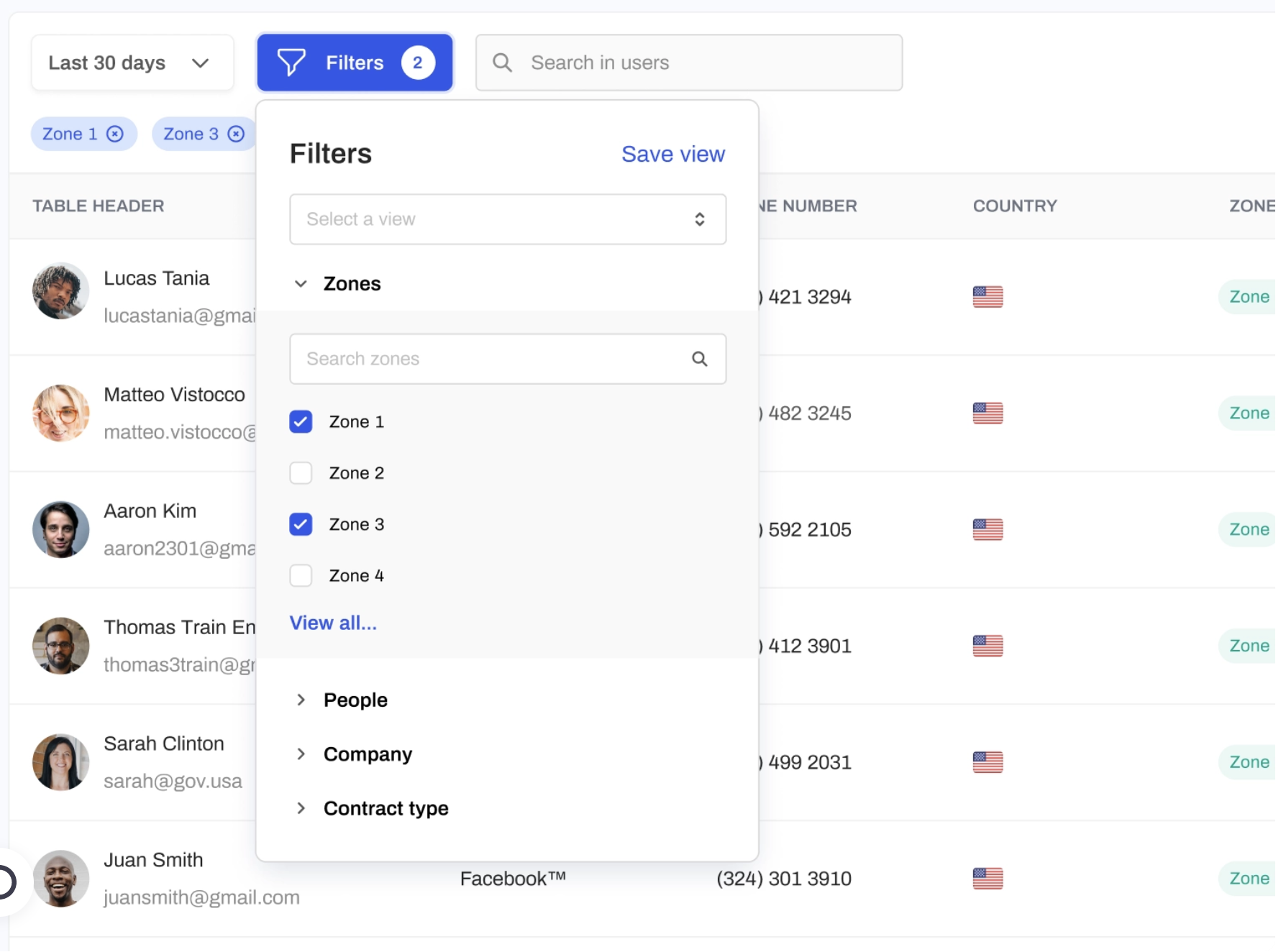Viewport: 1286px width, 952px height.
Task: Open the Last 30 days dropdown
Action: 132,63
